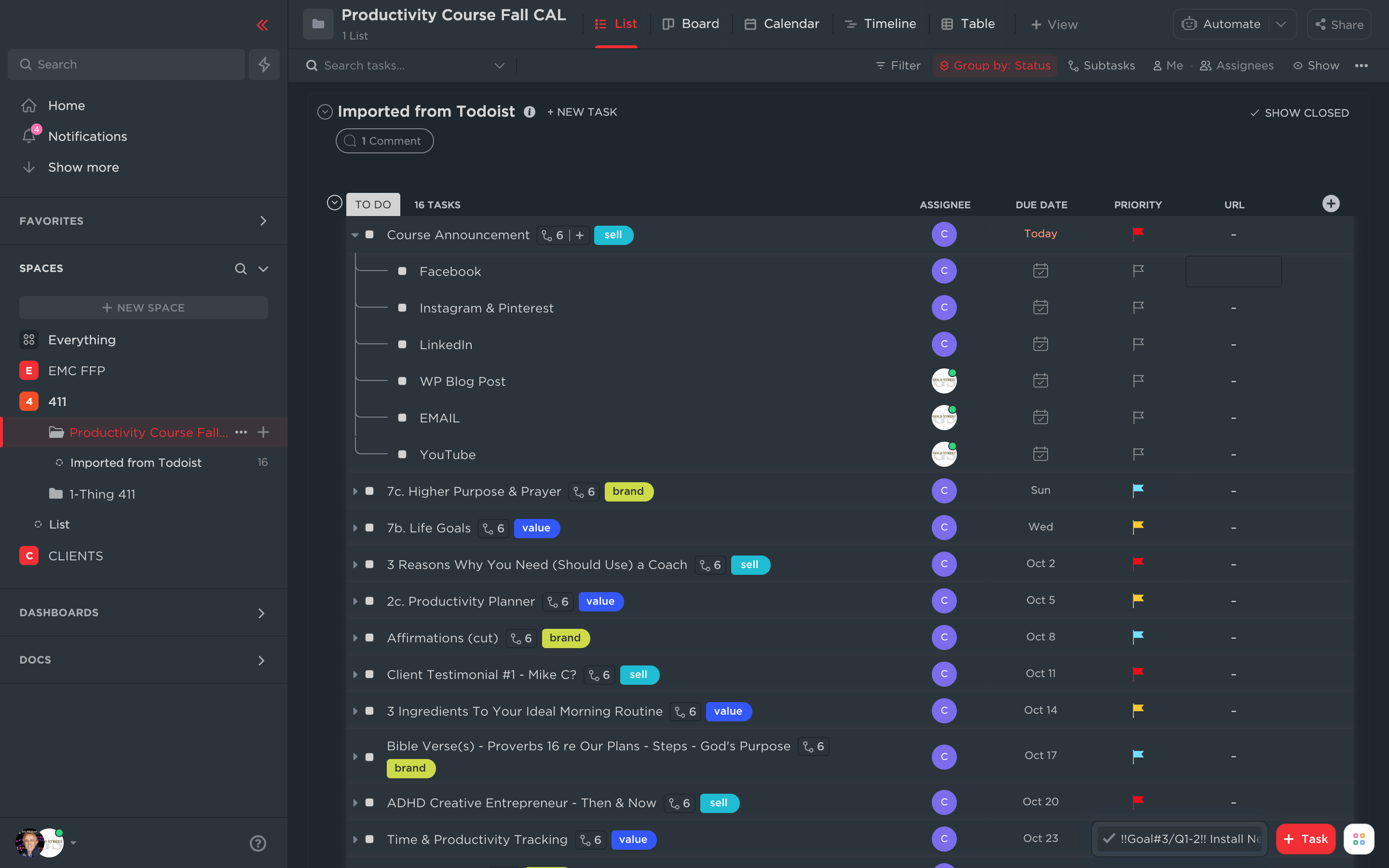Click status square of YouTube subtask
This screenshot has height=868, width=1389.
pos(402,455)
